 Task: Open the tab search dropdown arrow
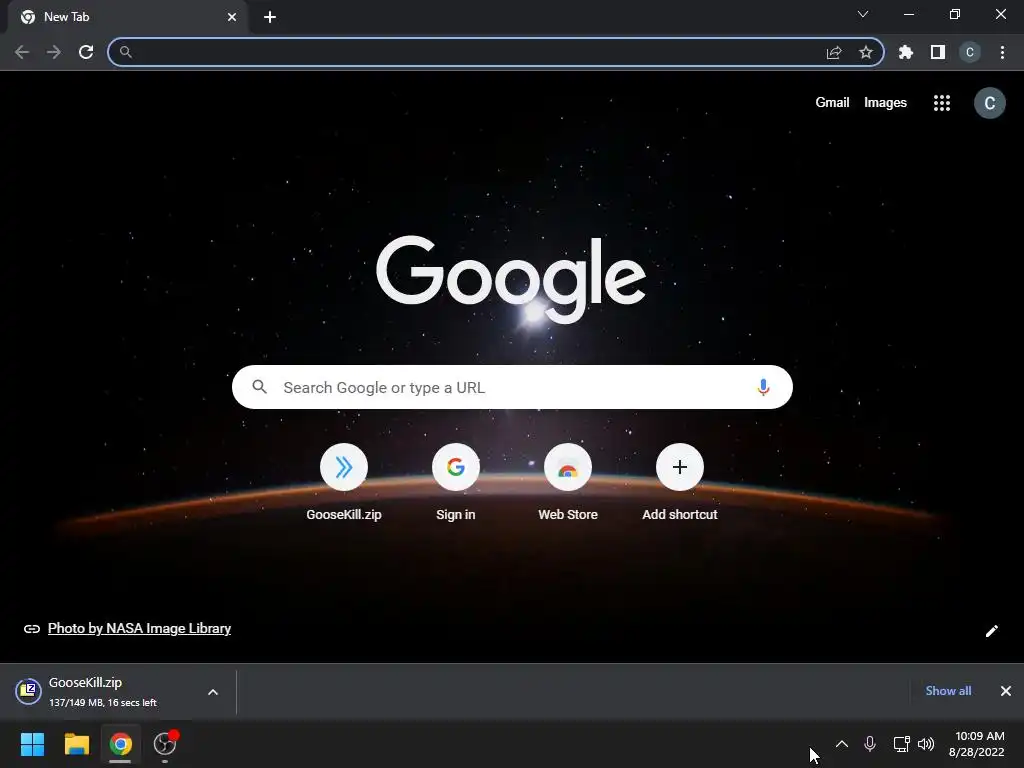(x=863, y=14)
